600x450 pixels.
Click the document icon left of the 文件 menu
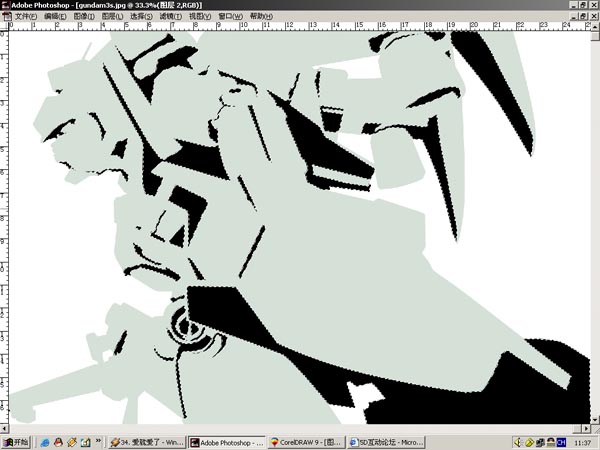click(x=7, y=16)
